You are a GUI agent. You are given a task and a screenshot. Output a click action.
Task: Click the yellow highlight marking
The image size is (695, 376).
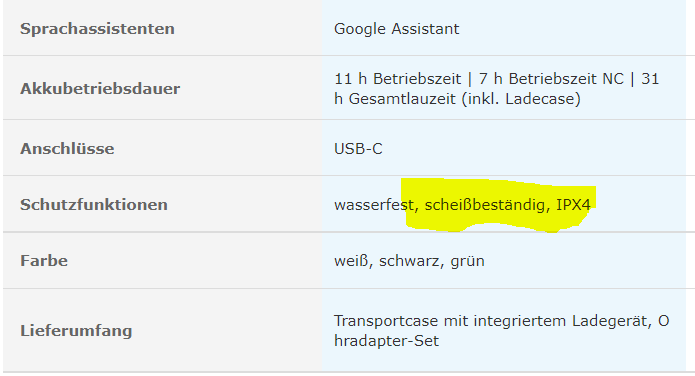(499, 205)
